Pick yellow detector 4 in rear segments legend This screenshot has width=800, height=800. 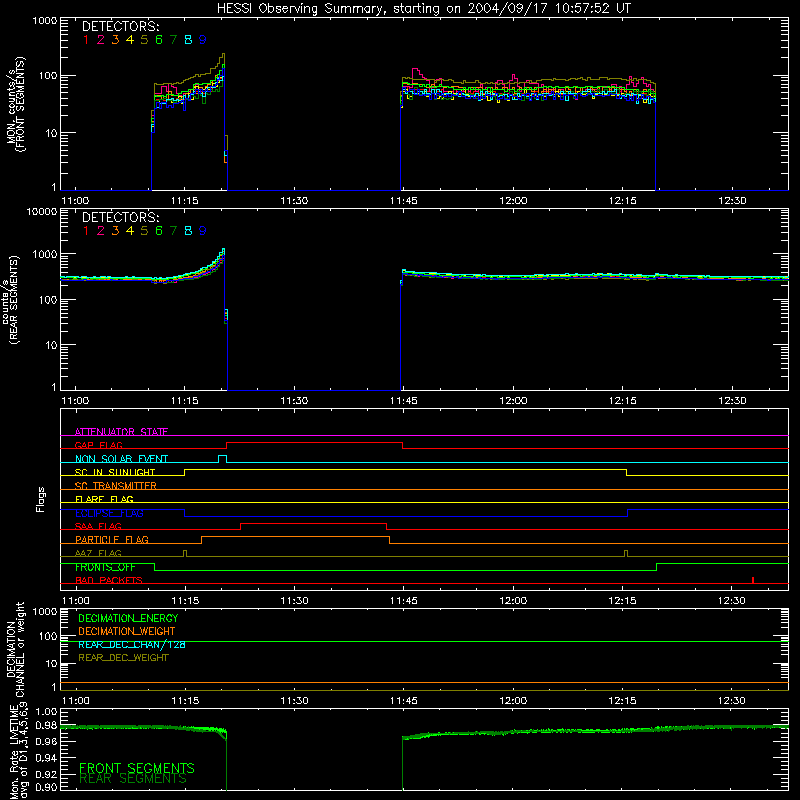pos(130,231)
